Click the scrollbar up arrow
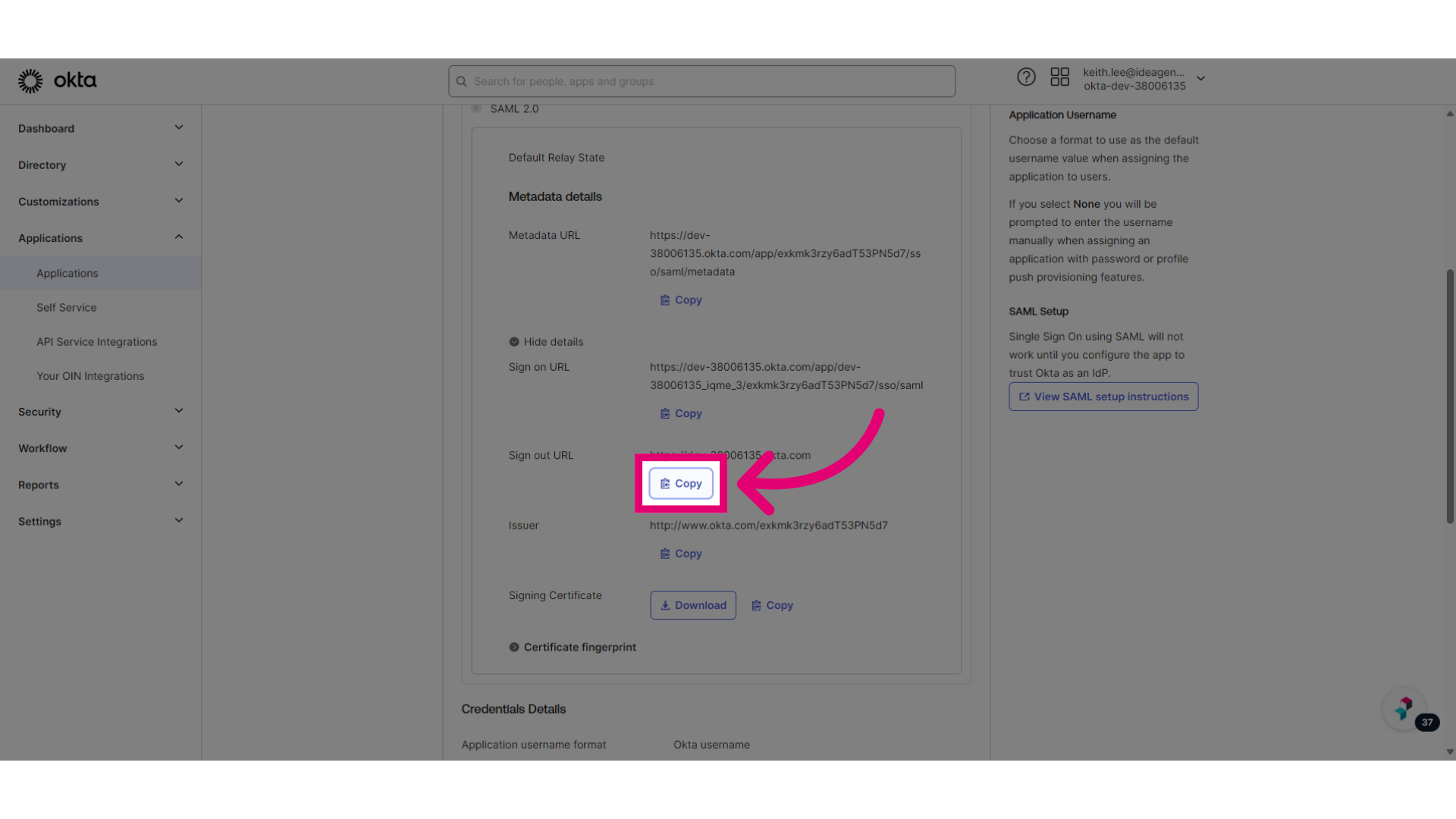1456x819 pixels. click(x=1450, y=114)
